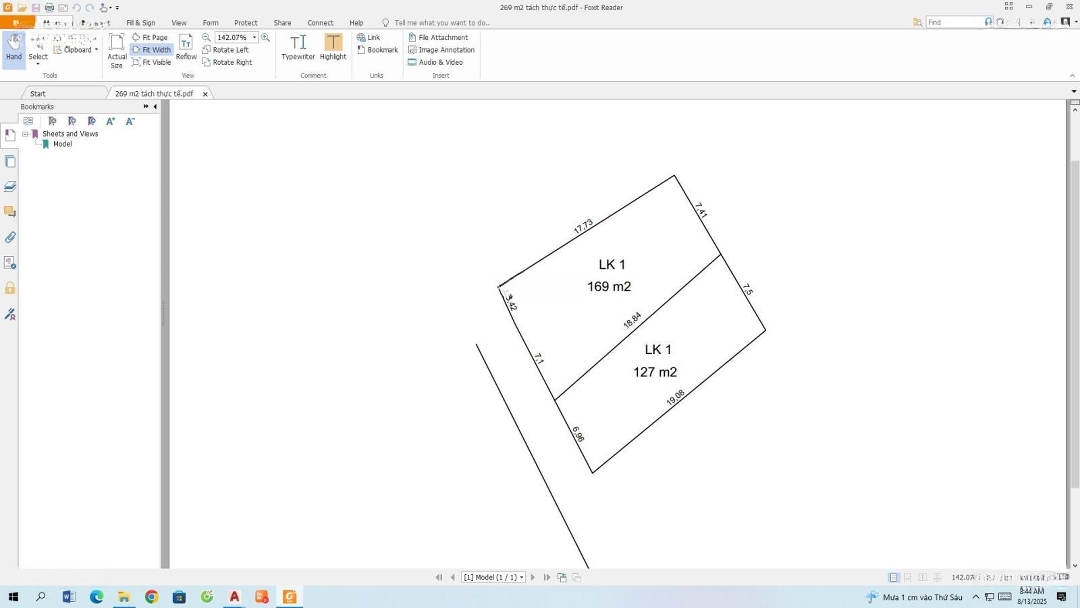The height and width of the screenshot is (608, 1080).
Task: Open the Comments side panel
Action: coord(10,211)
